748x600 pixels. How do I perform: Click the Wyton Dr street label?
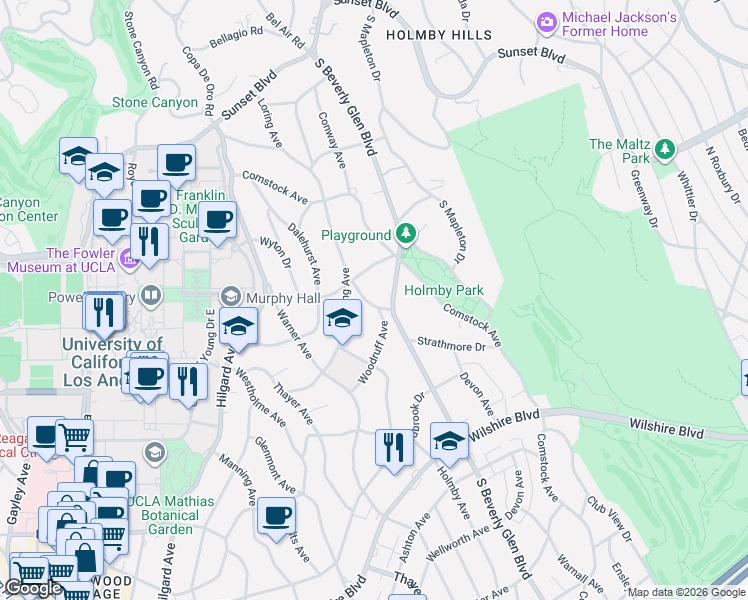[x=275, y=252]
